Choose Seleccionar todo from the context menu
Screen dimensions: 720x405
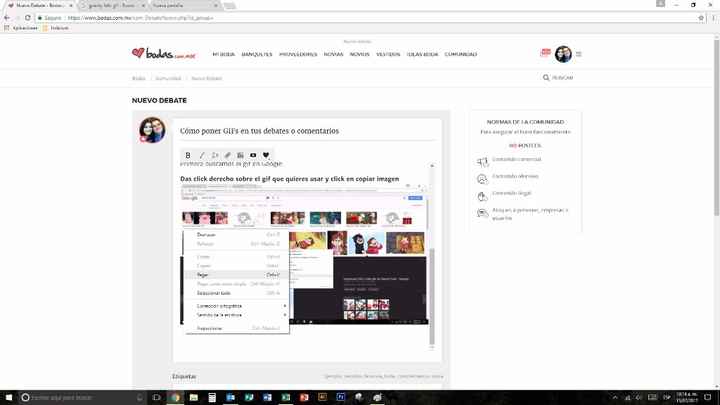(x=236, y=293)
